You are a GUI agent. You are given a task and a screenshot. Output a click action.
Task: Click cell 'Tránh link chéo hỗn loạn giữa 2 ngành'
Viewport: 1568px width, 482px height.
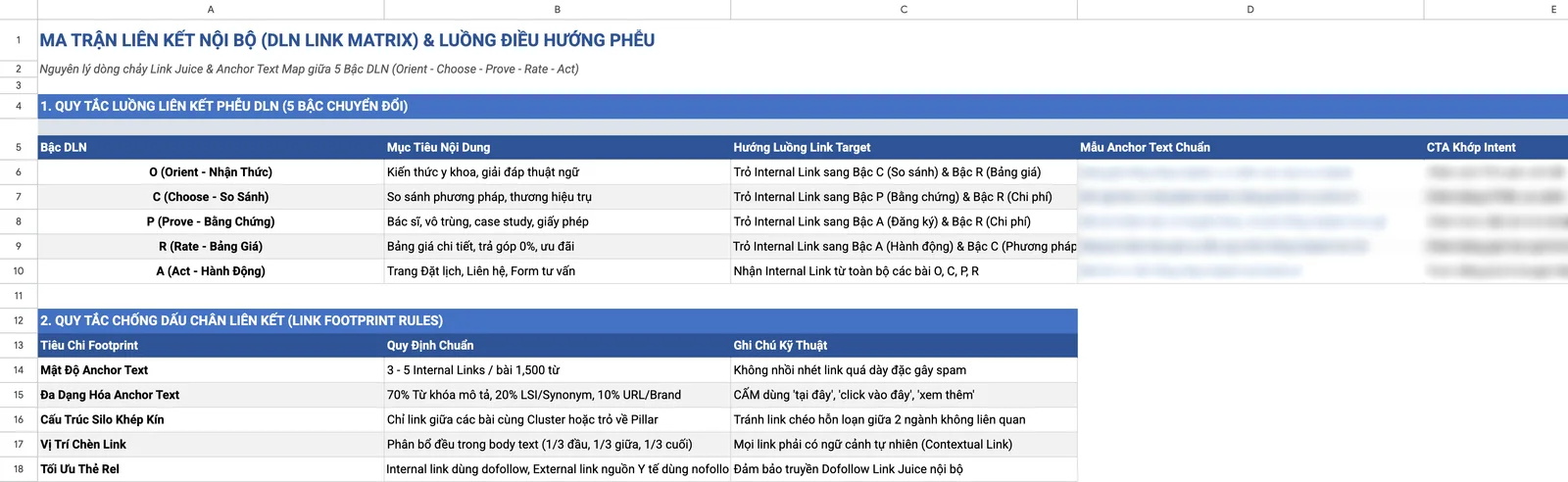(x=904, y=419)
